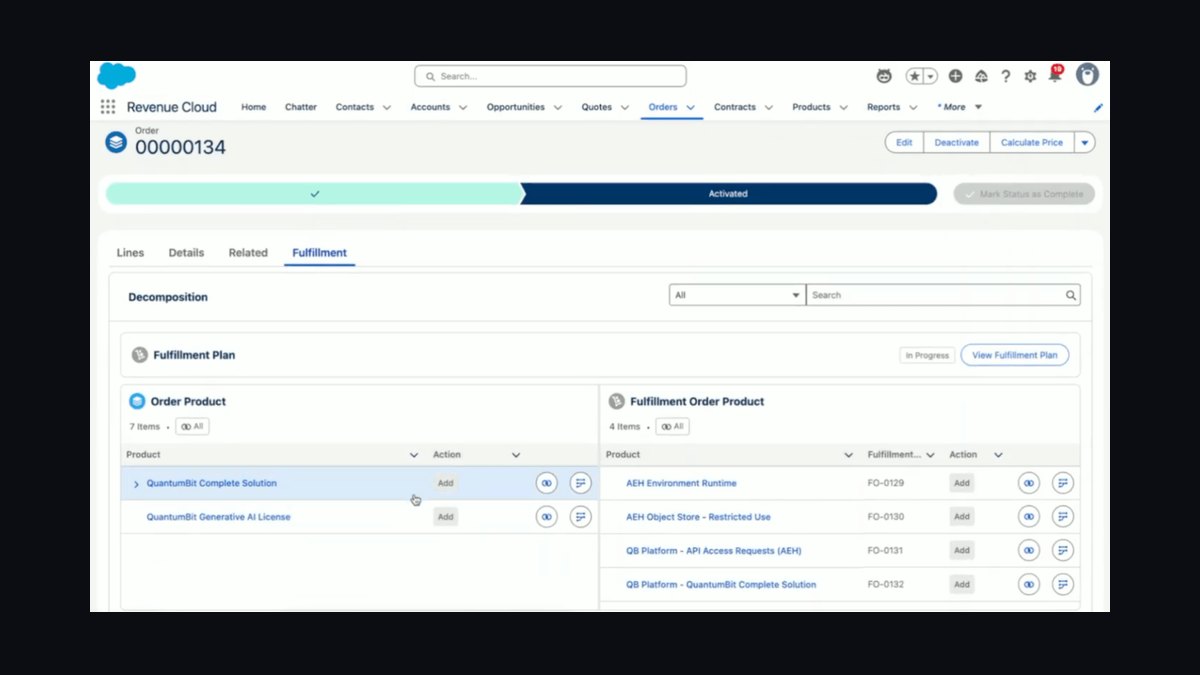
Task: Click link icon for QuantumBit Complete Solution
Action: point(546,483)
